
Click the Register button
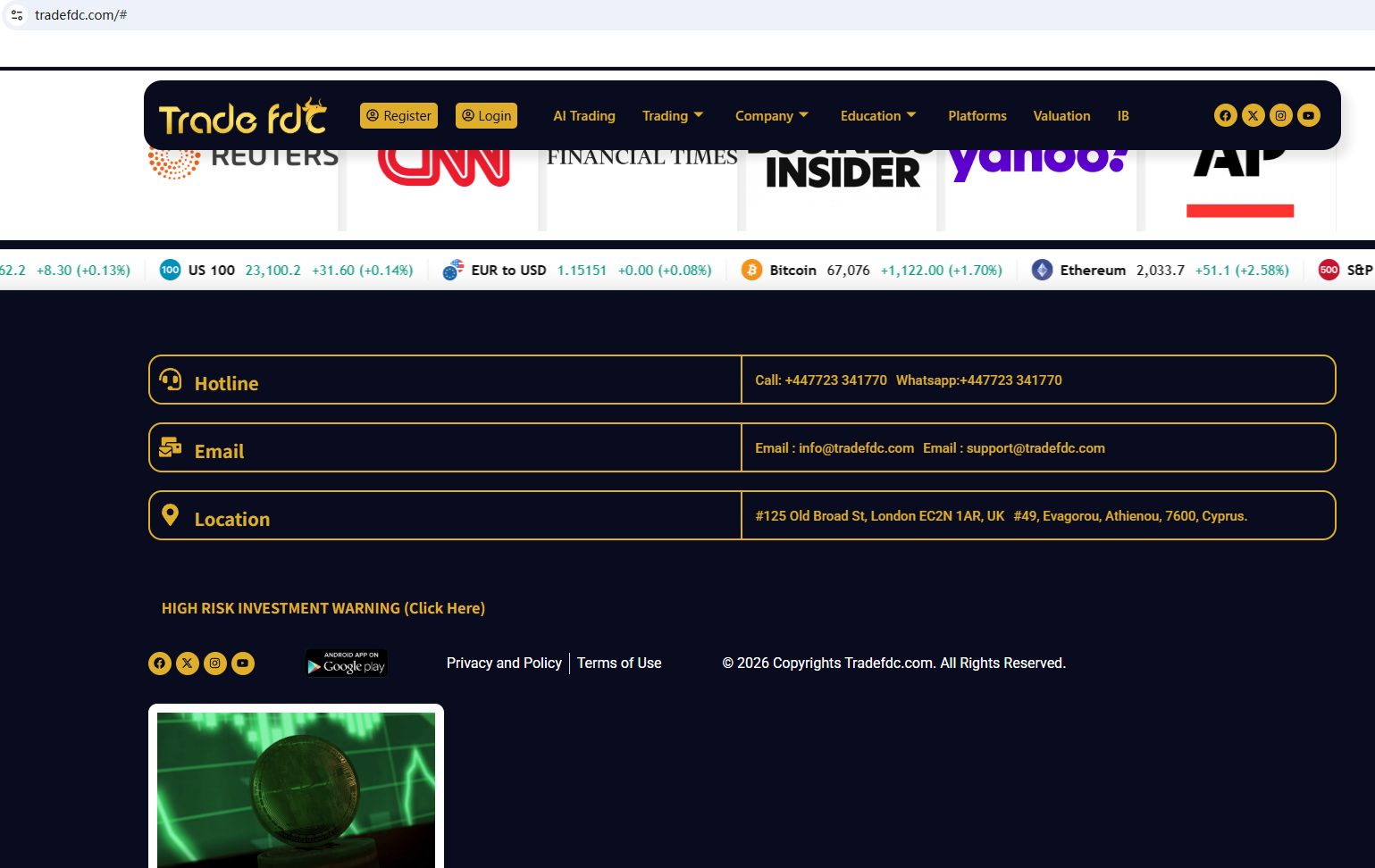(398, 116)
